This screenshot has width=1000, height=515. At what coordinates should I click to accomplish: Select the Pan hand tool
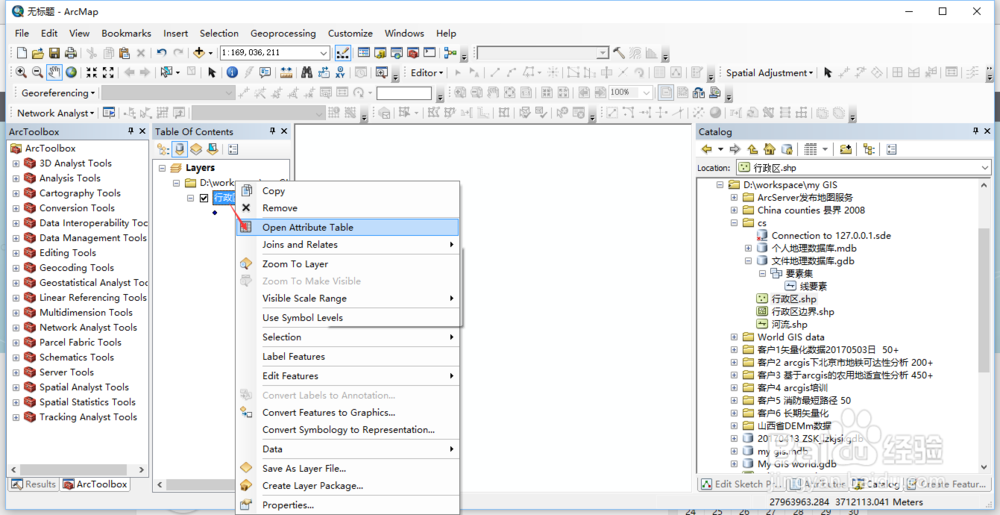click(54, 73)
